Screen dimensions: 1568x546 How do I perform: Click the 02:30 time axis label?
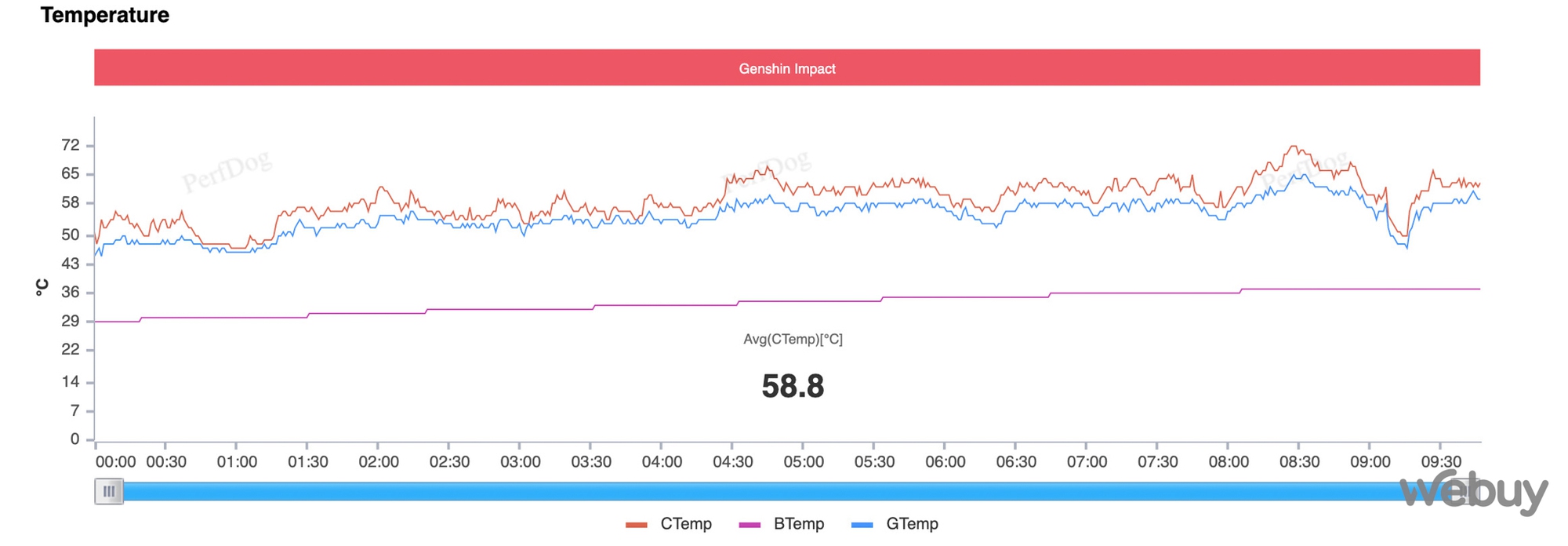click(449, 462)
